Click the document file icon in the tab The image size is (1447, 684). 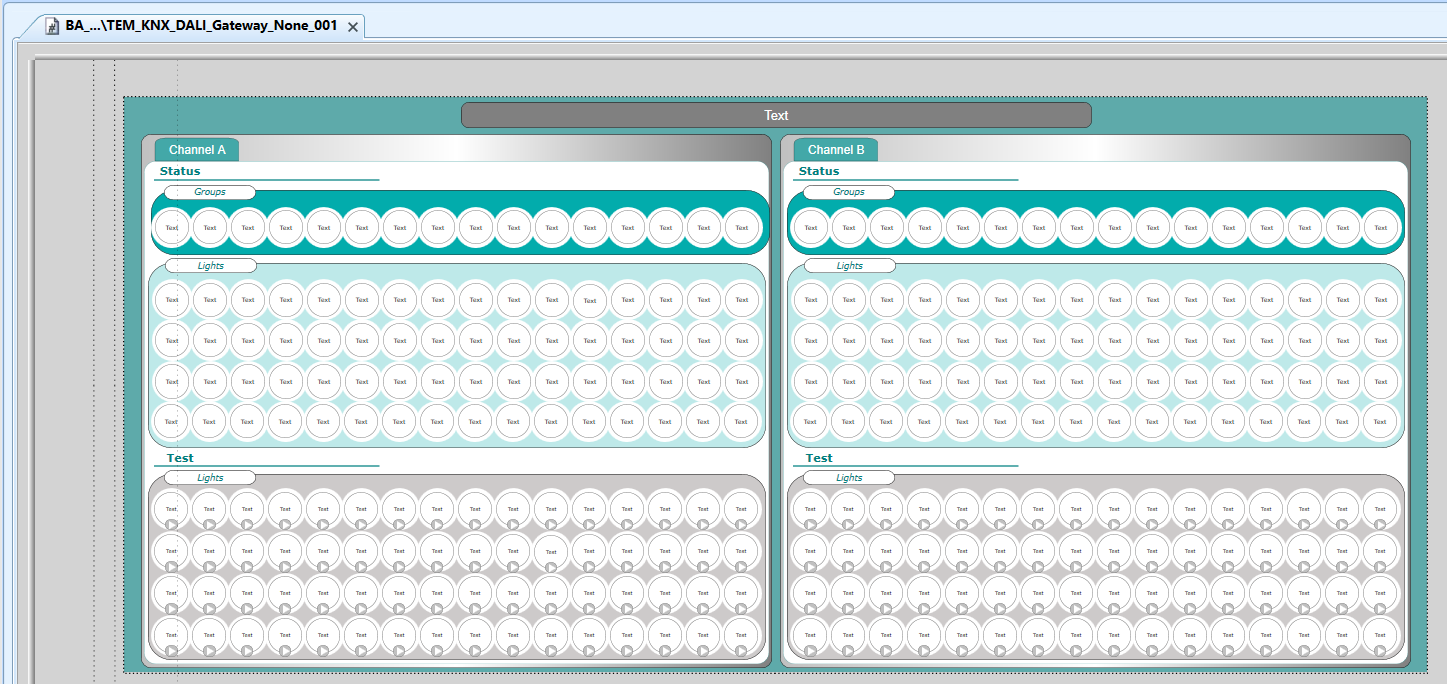[x=52, y=27]
